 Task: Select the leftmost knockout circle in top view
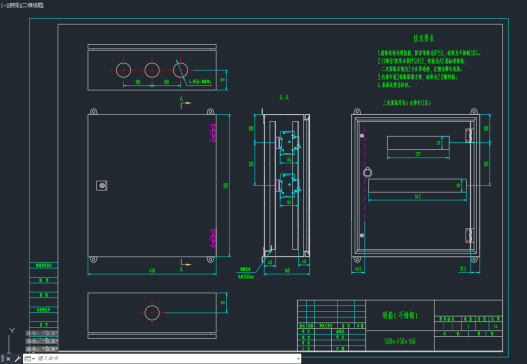(123, 70)
